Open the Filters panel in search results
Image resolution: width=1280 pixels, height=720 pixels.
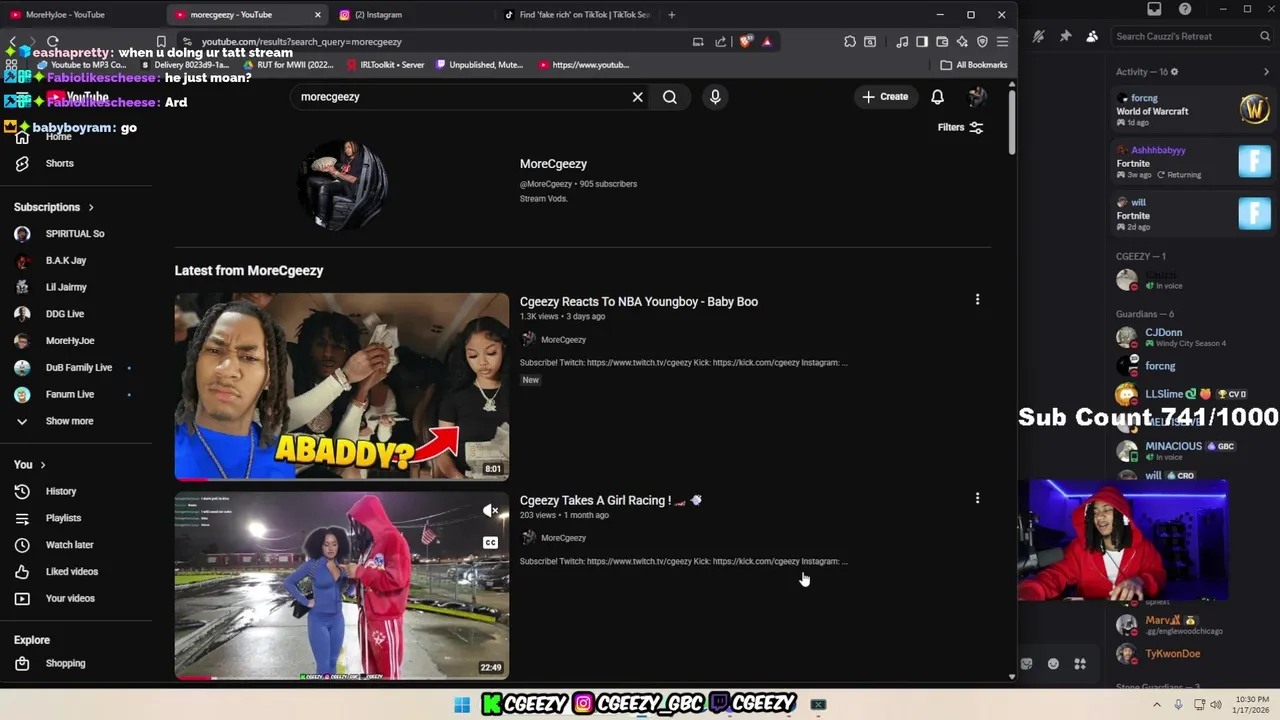[960, 127]
